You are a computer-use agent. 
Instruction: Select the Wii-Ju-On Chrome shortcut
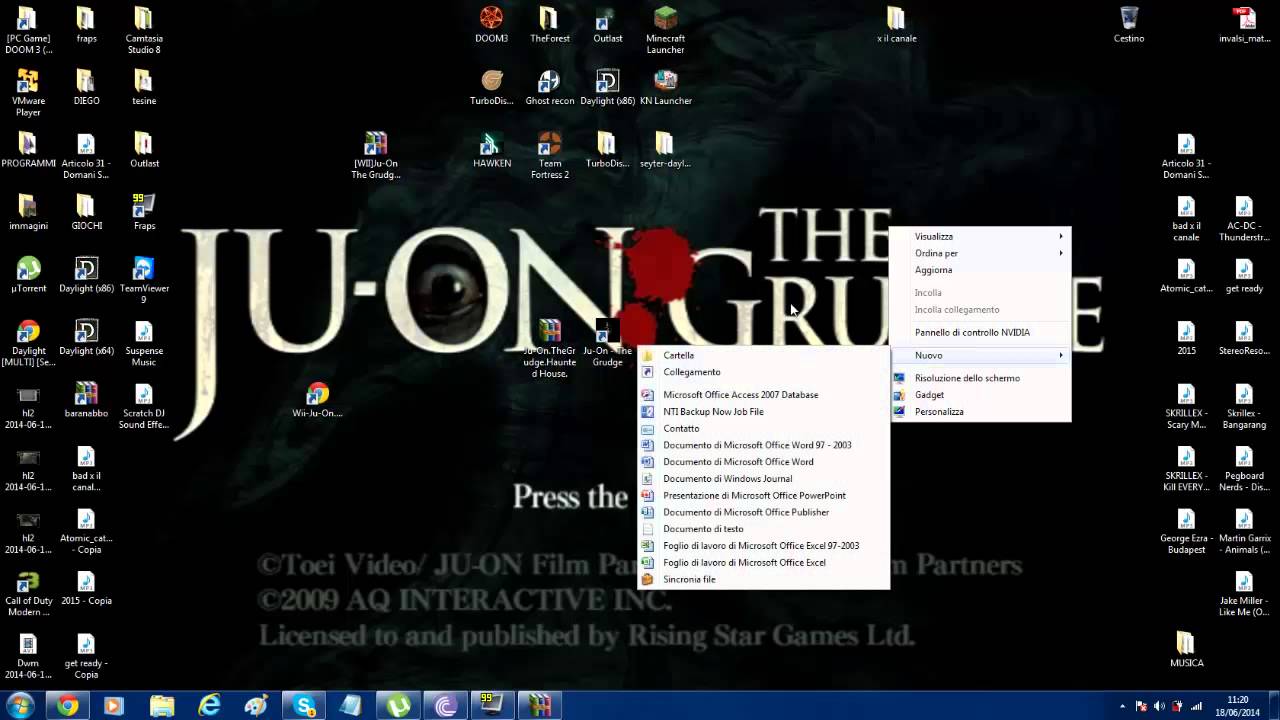(317, 399)
